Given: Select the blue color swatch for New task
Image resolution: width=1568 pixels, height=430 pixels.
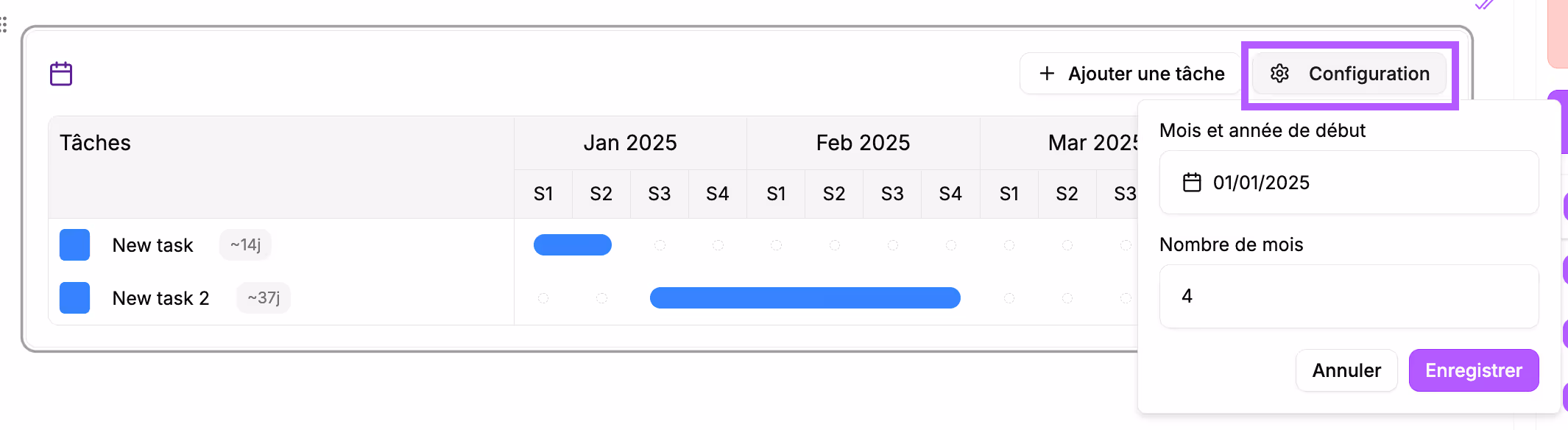Looking at the screenshot, I should click(74, 244).
